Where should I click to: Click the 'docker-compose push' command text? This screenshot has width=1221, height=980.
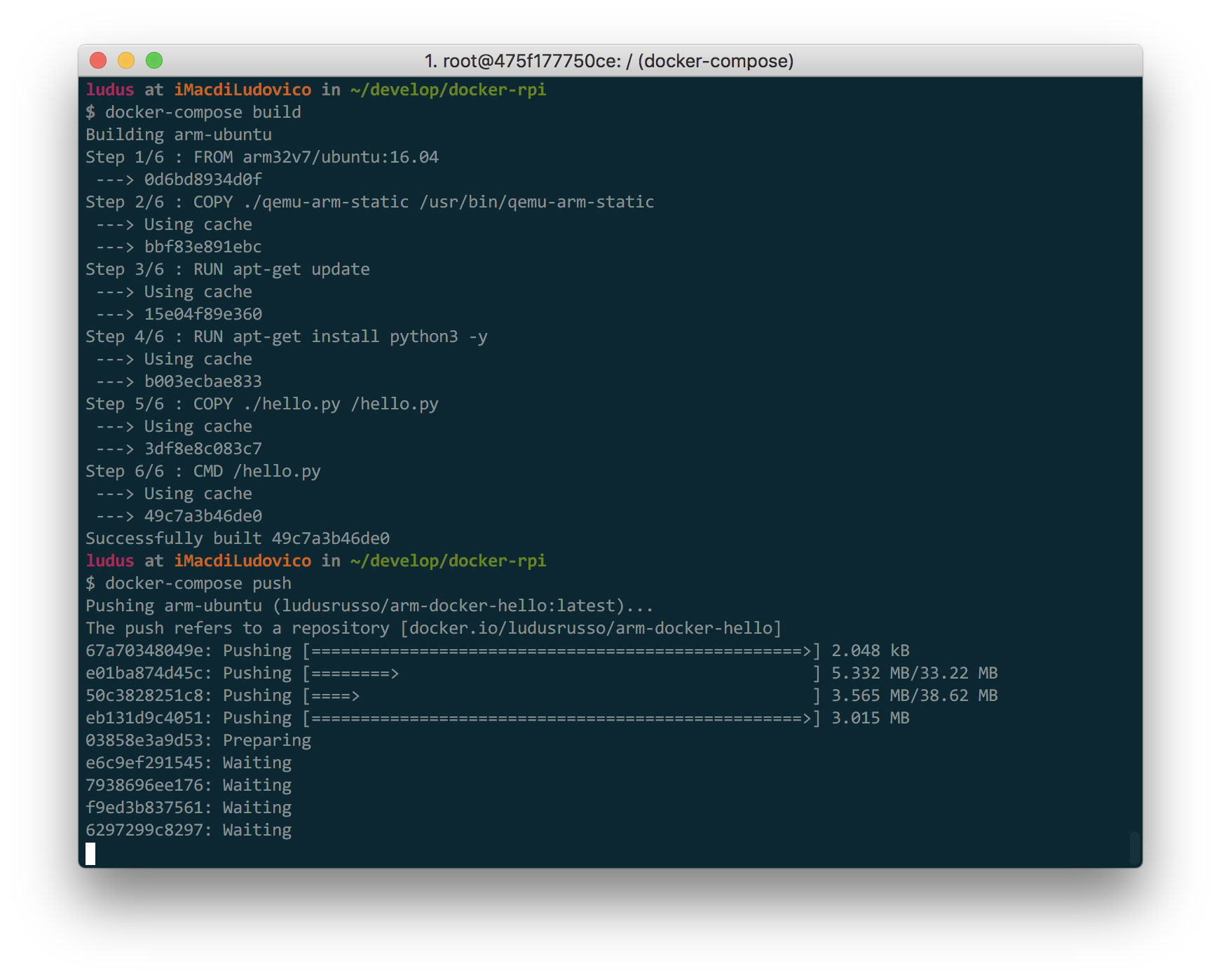tap(198, 583)
